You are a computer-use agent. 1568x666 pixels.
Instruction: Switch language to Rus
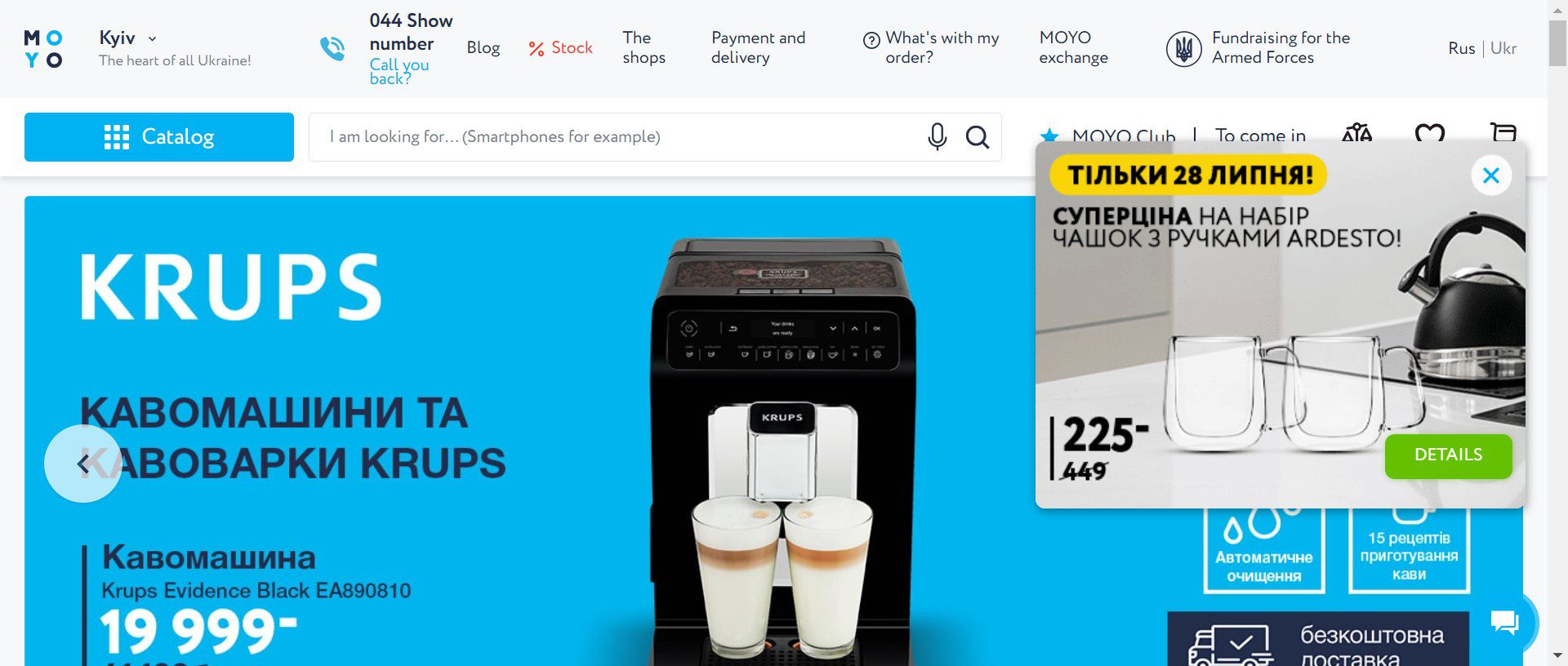click(1461, 48)
